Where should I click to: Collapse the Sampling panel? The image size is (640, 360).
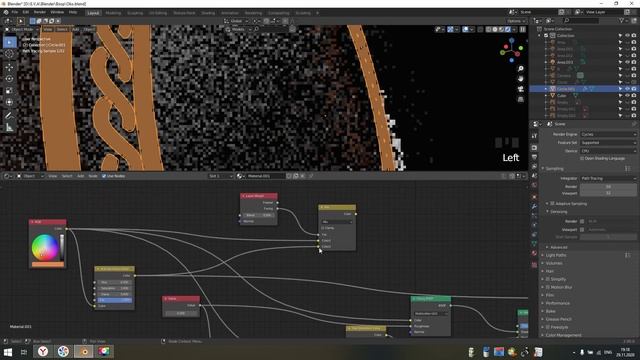[x=555, y=169]
